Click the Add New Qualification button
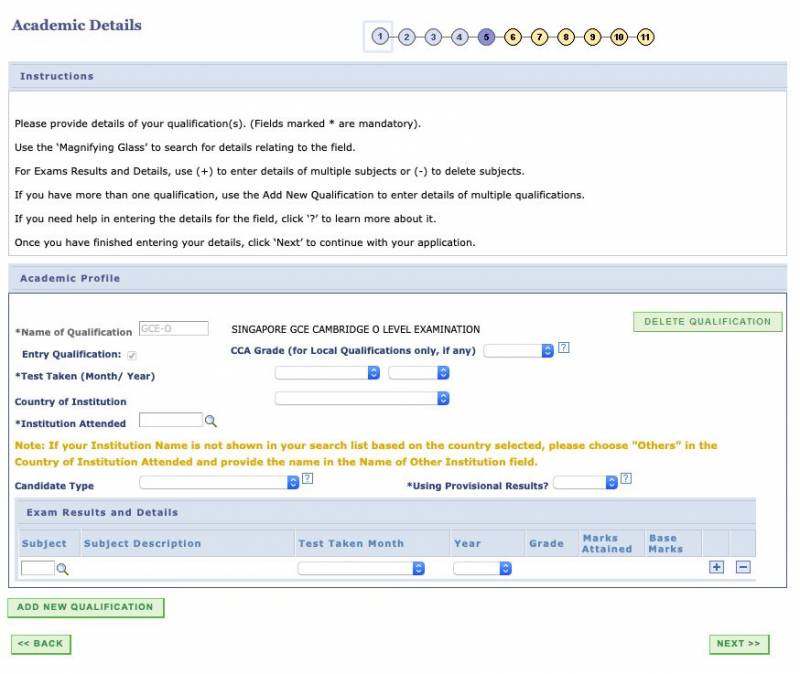This screenshot has height=674, width=800. 85,607
